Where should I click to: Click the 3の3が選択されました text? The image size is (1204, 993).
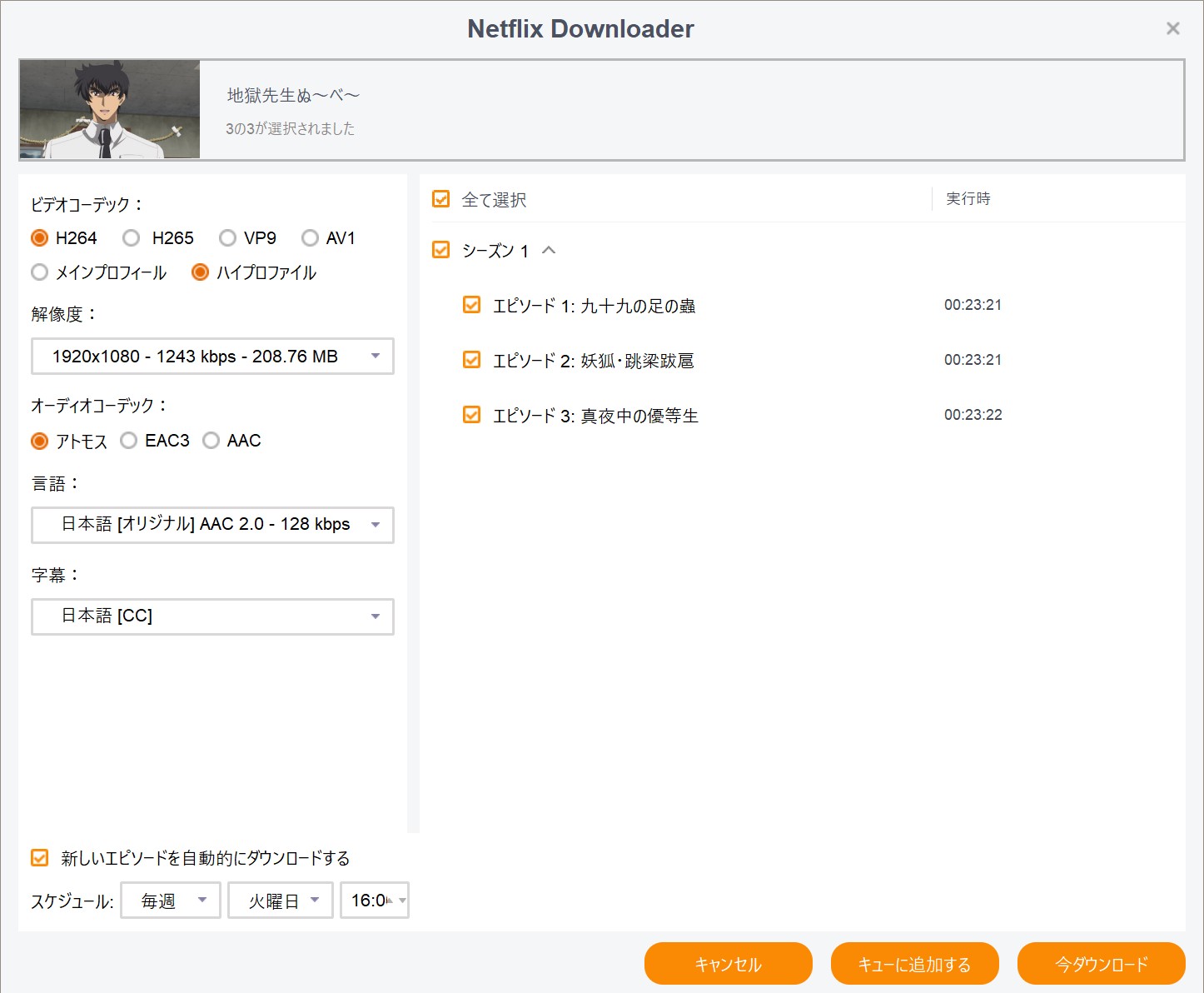coord(290,129)
